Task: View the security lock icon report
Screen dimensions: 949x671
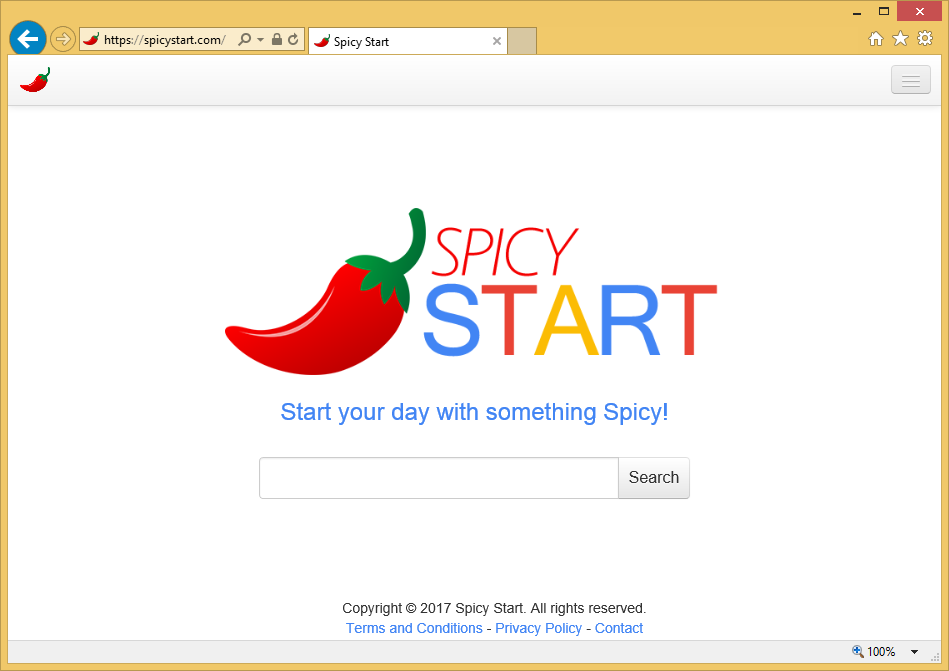Action: [277, 40]
